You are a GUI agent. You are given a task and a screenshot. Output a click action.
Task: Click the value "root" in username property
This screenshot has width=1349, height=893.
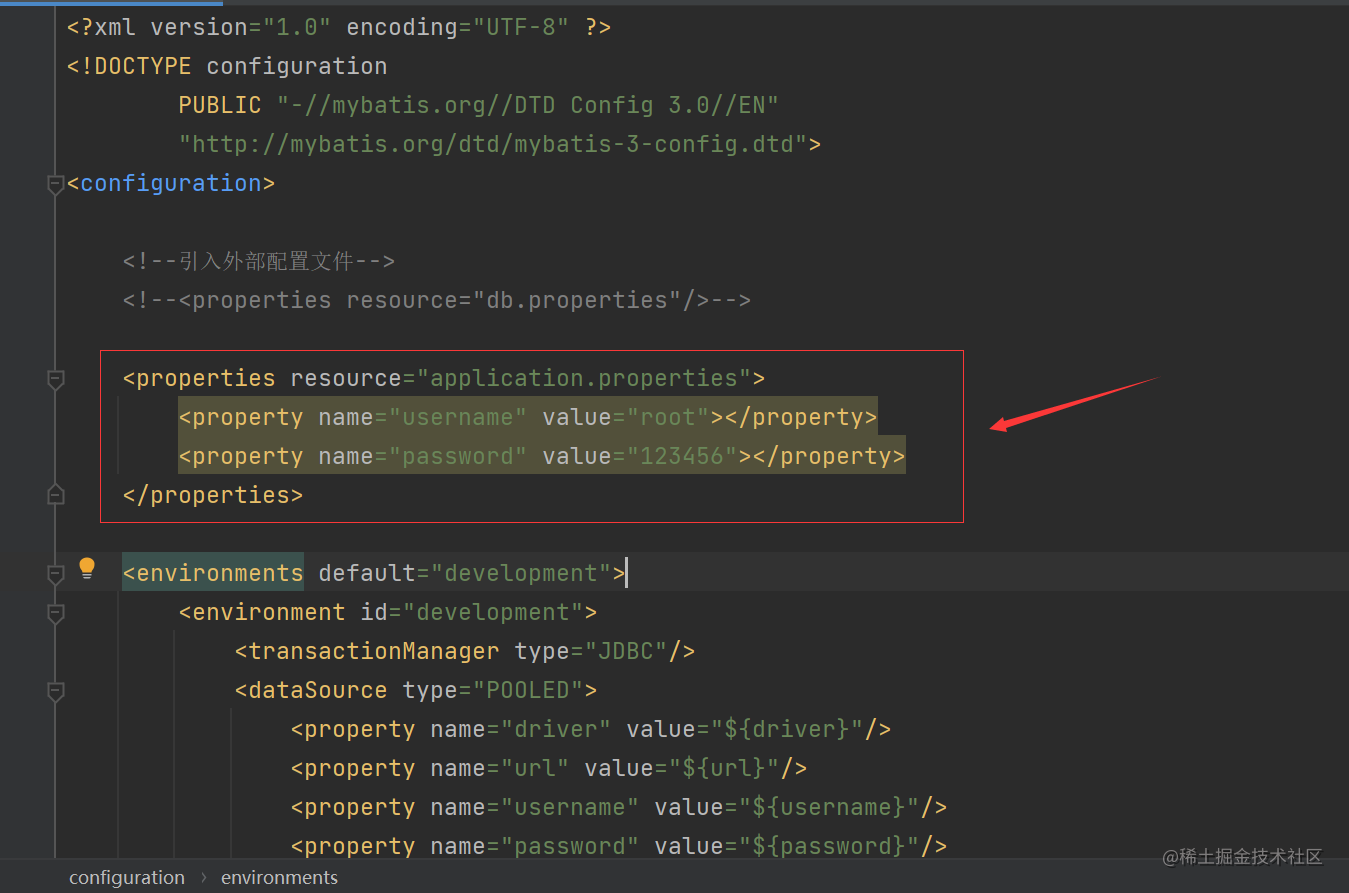pyautogui.click(x=668, y=417)
